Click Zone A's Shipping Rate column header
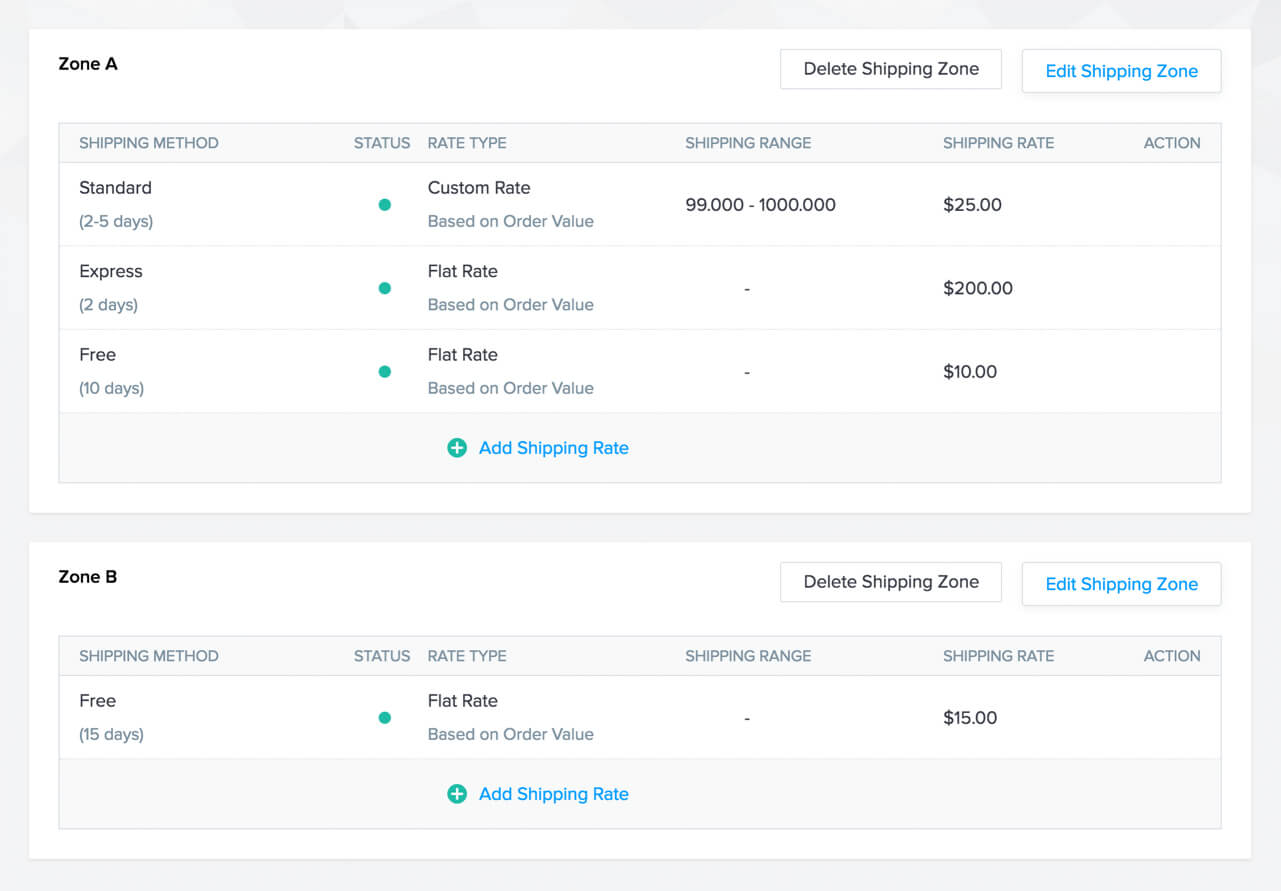Screen dimensions: 1281x891 [998, 143]
